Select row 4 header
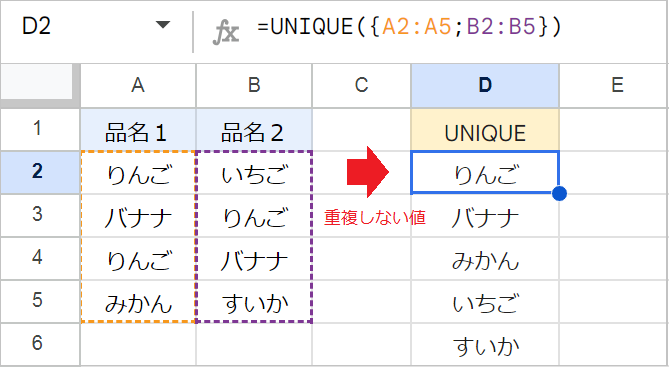This screenshot has width=669, height=368. click(x=40, y=258)
